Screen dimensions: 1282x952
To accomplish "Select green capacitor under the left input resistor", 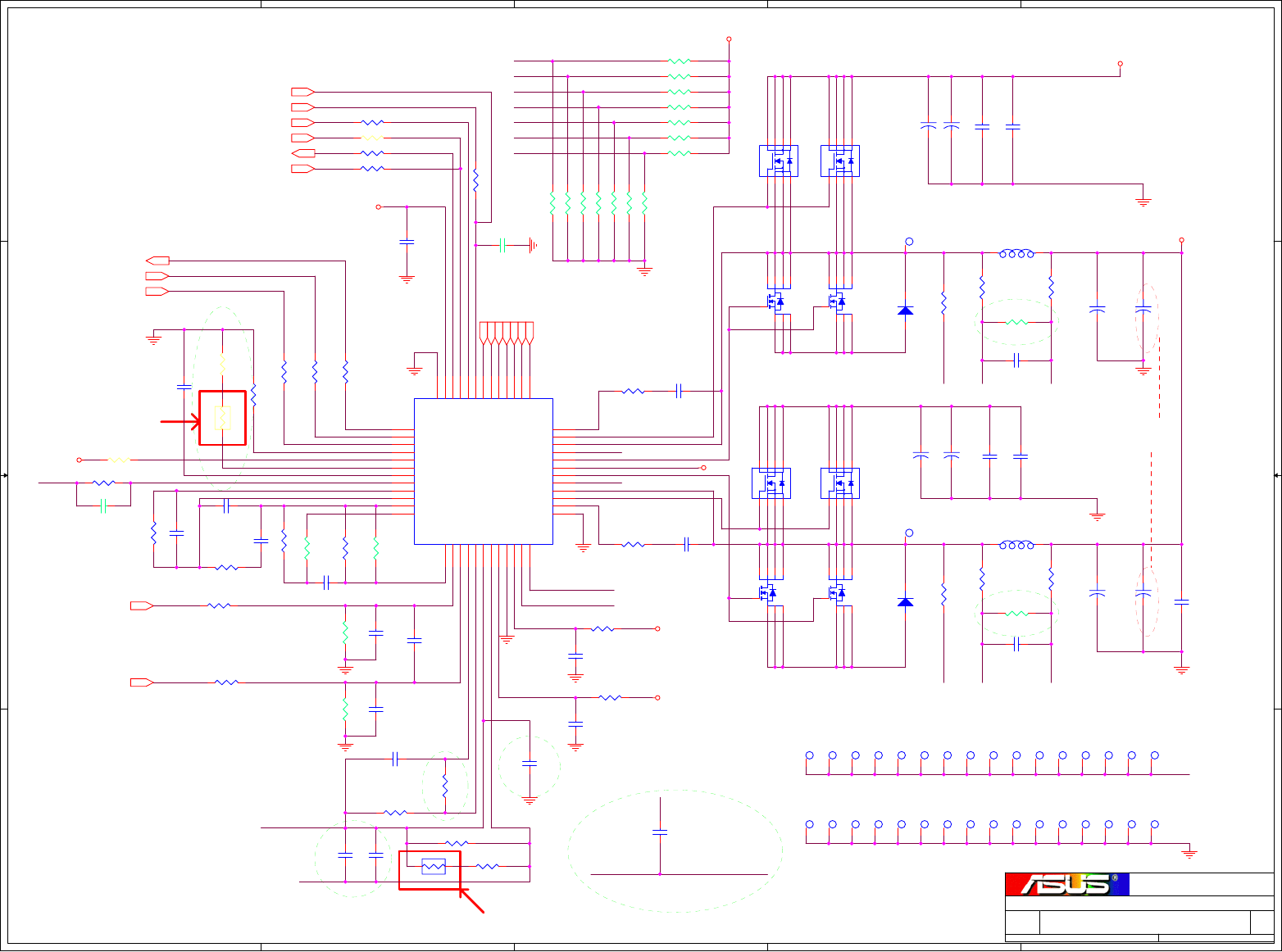I will (103, 506).
